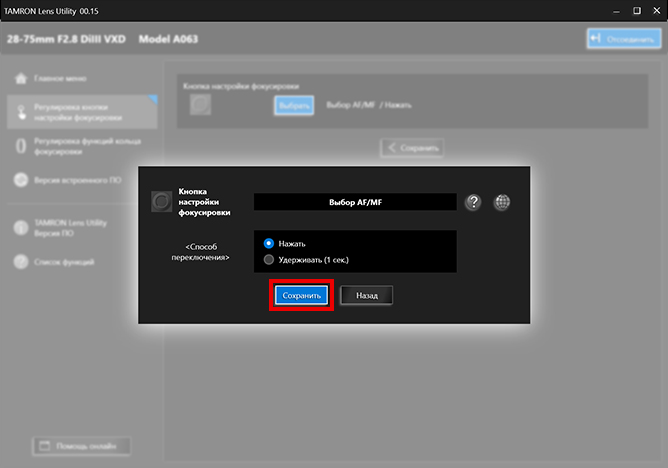Click the home icon beside Главное меню
The height and width of the screenshot is (468, 668).
pos(21,78)
